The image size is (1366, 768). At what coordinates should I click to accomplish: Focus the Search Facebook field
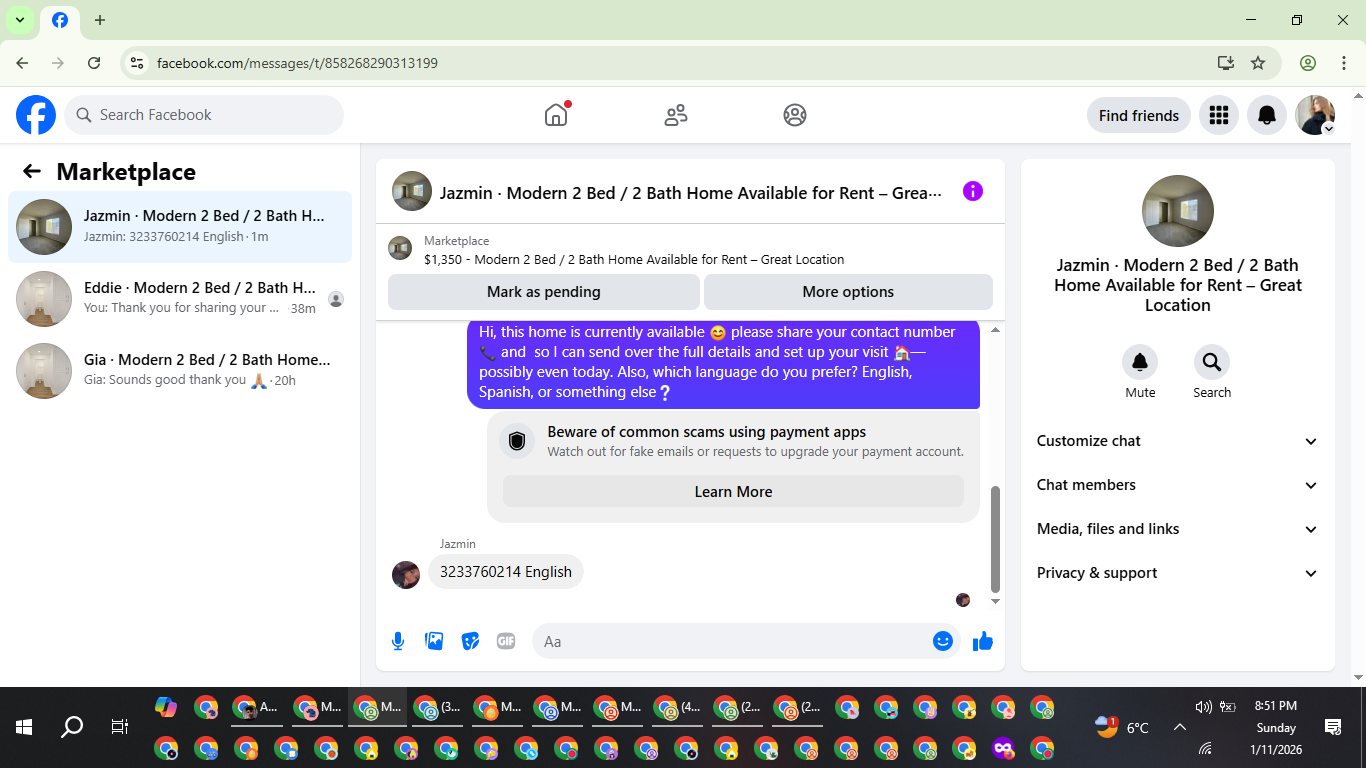pos(204,115)
